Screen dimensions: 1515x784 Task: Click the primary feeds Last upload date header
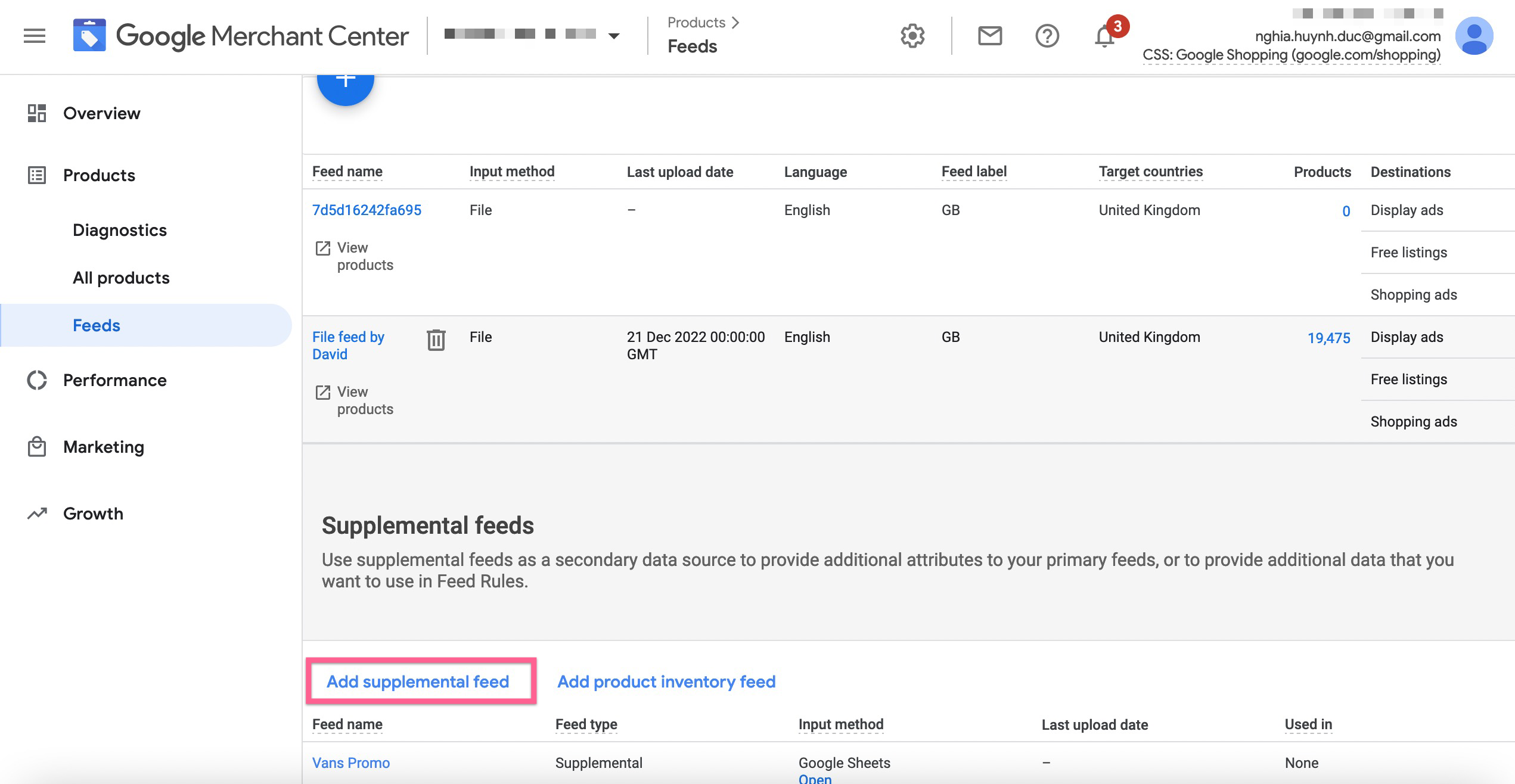point(680,172)
